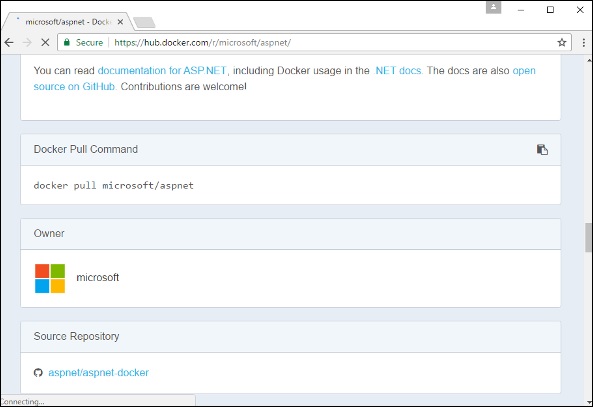Open a new browser tab
This screenshot has width=593, height=407.
tap(144, 22)
